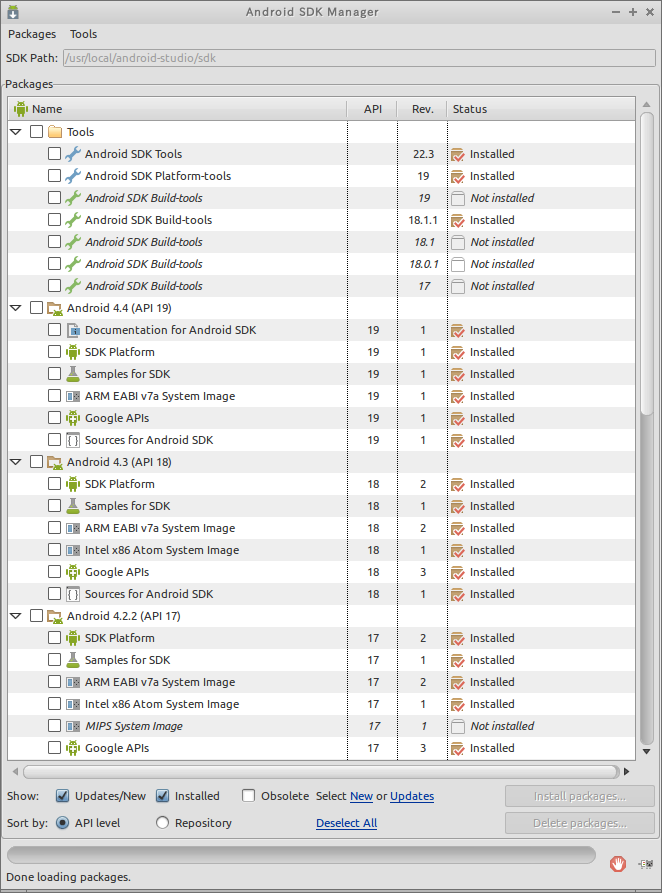Click the Android 4.2.2 (API 17) package folder icon

click(x=55, y=616)
